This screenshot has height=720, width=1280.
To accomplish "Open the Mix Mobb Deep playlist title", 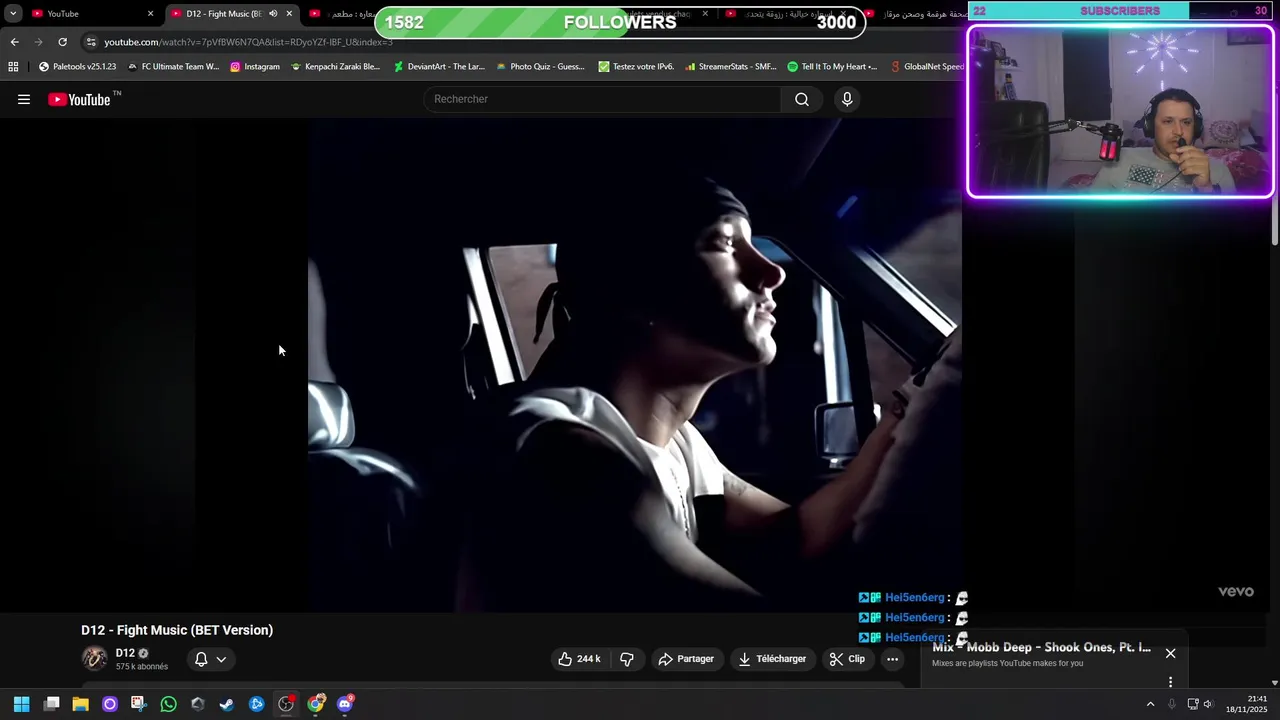I will point(1041,647).
